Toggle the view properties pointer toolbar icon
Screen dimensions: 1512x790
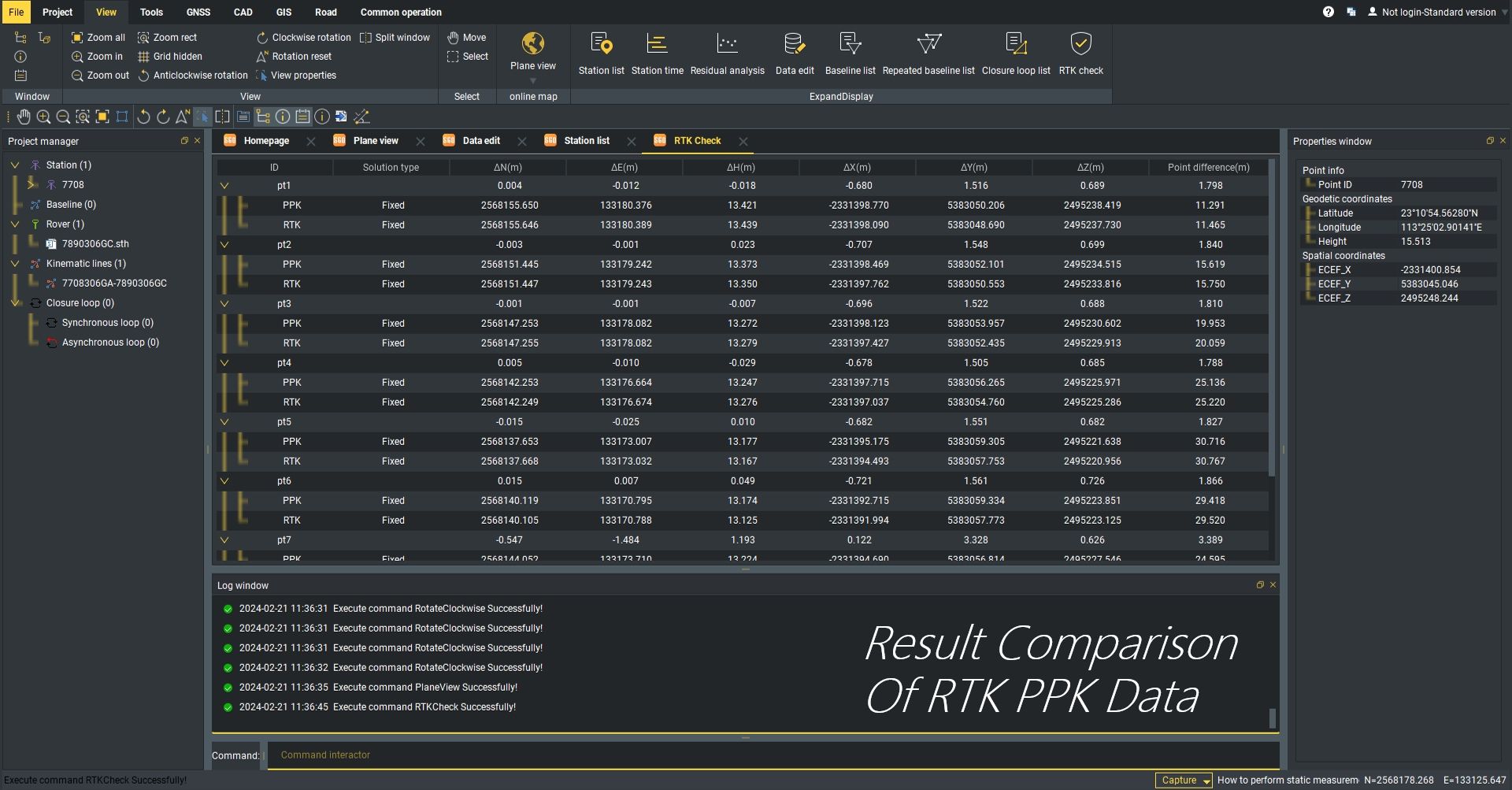(x=202, y=117)
